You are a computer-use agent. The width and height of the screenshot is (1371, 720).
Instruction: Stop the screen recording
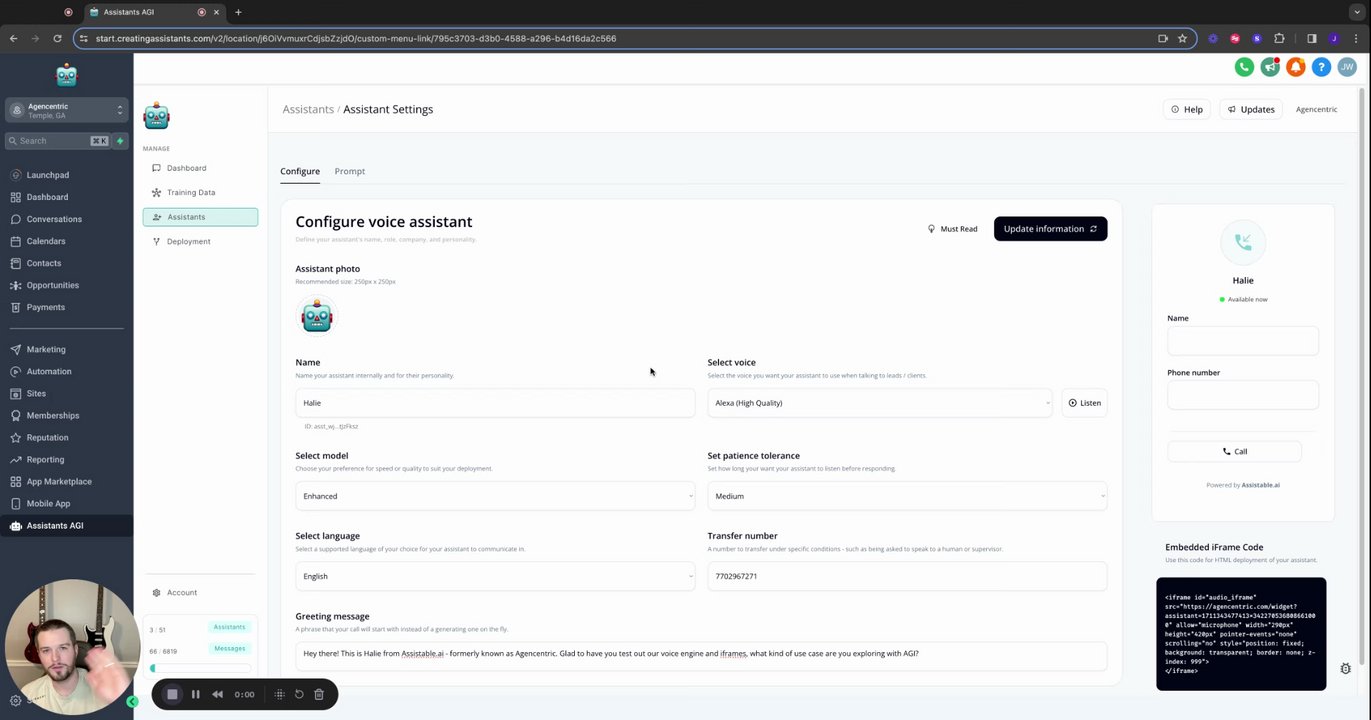(172, 694)
